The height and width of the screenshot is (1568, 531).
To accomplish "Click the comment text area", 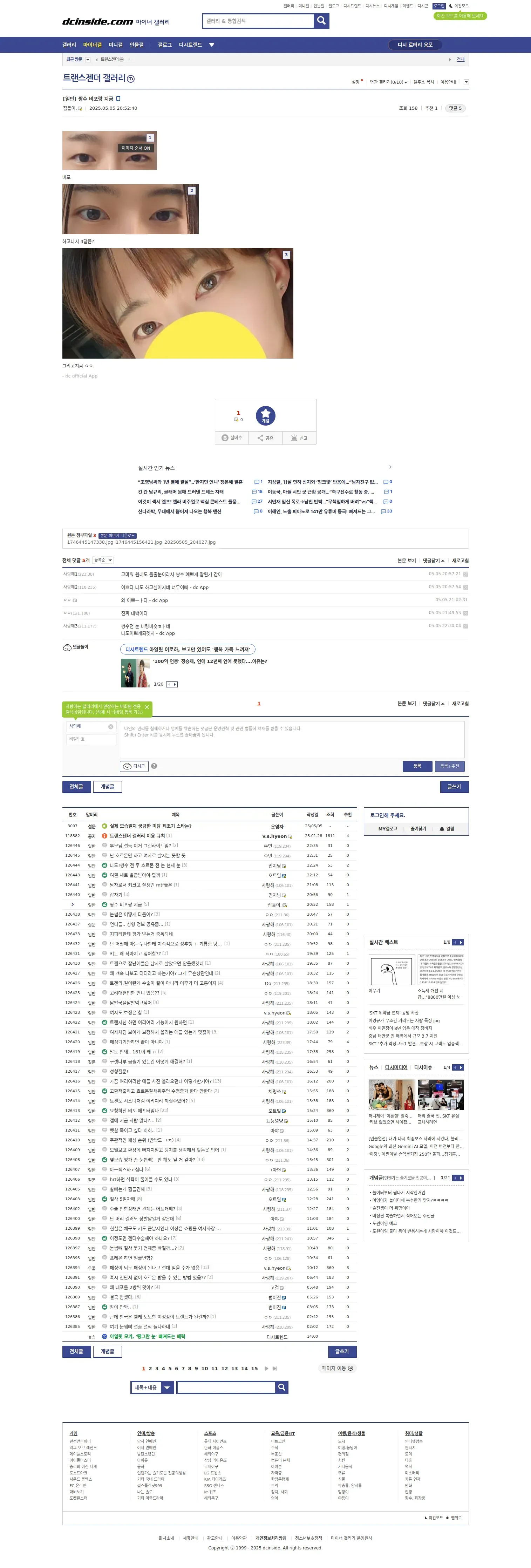I will 292,740.
